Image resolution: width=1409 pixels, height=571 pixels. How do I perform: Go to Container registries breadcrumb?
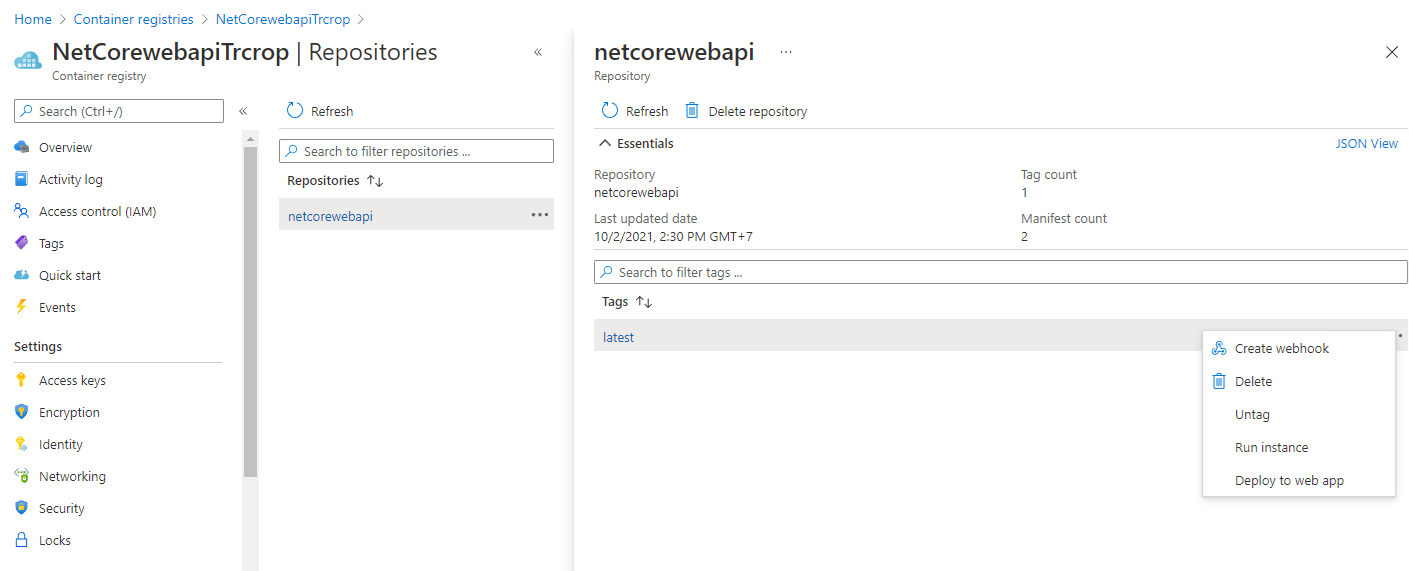click(x=134, y=19)
